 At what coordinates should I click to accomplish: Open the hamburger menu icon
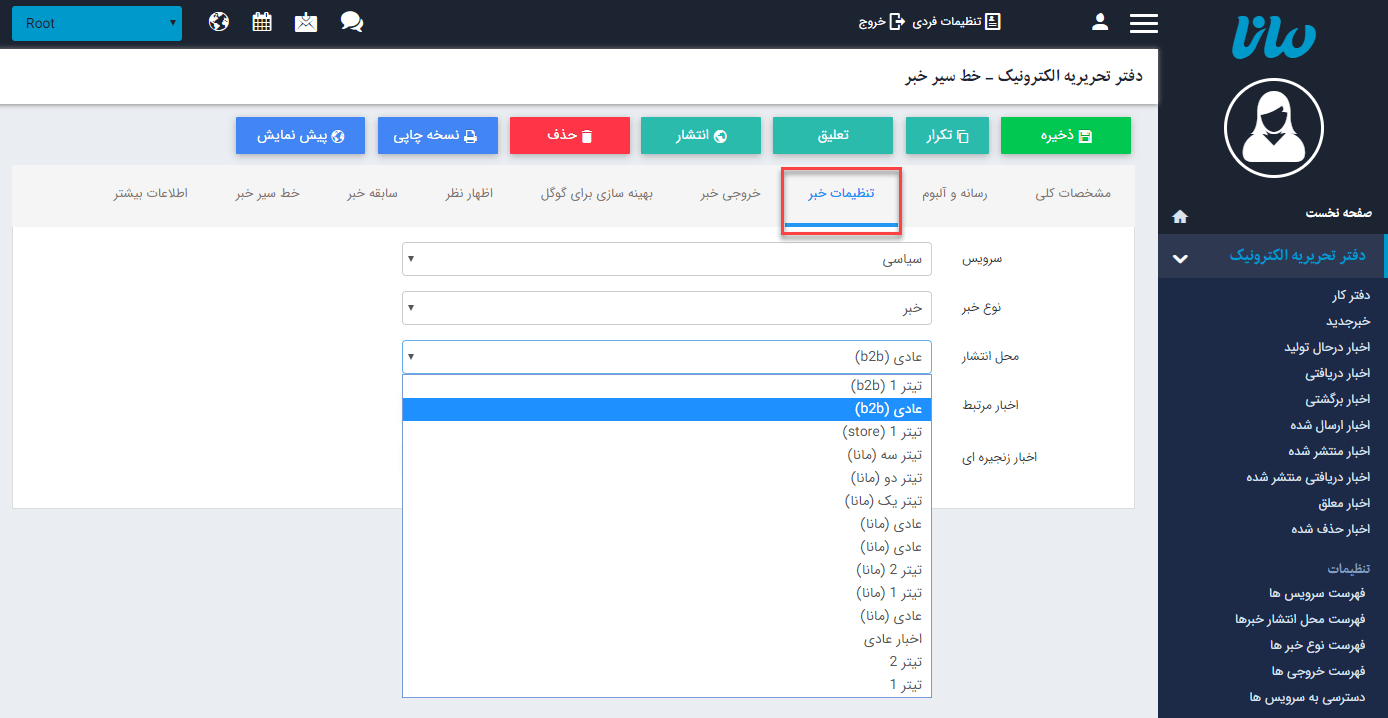[x=1143, y=22]
